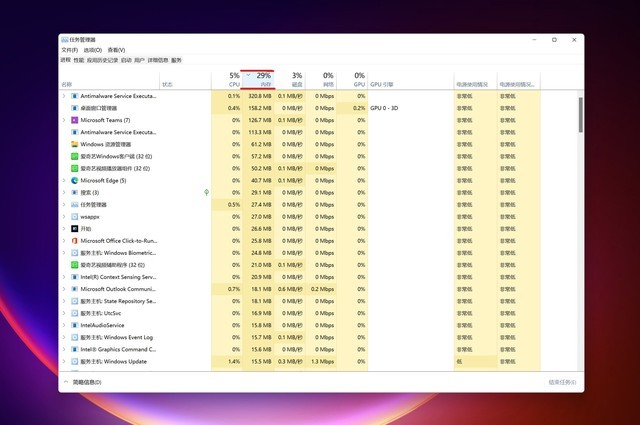Click the Microsoft Office Click-to-Run icon
The width and height of the screenshot is (640, 425).
click(x=74, y=241)
